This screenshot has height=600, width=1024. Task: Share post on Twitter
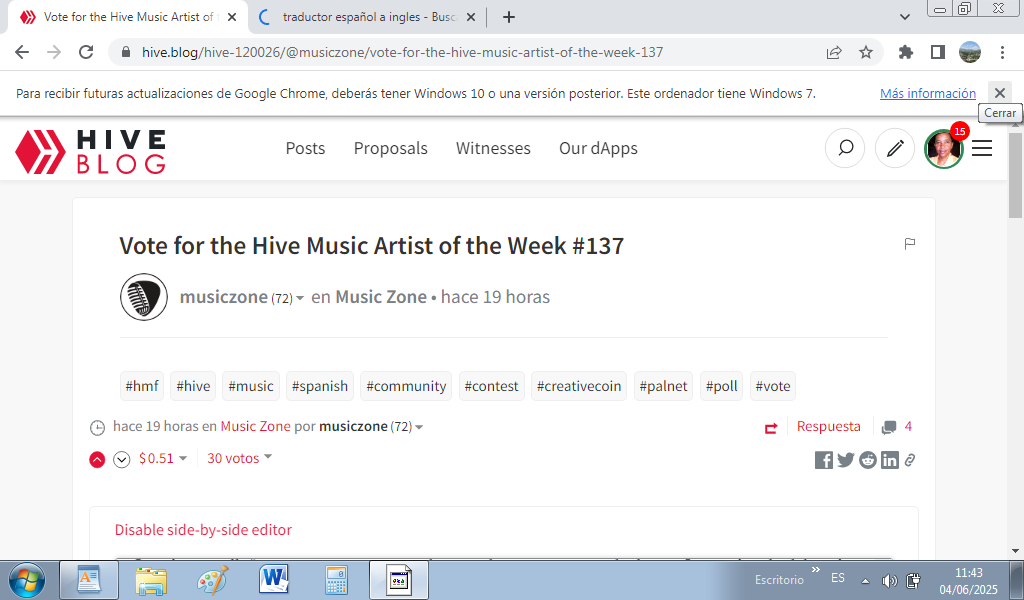pos(846,460)
